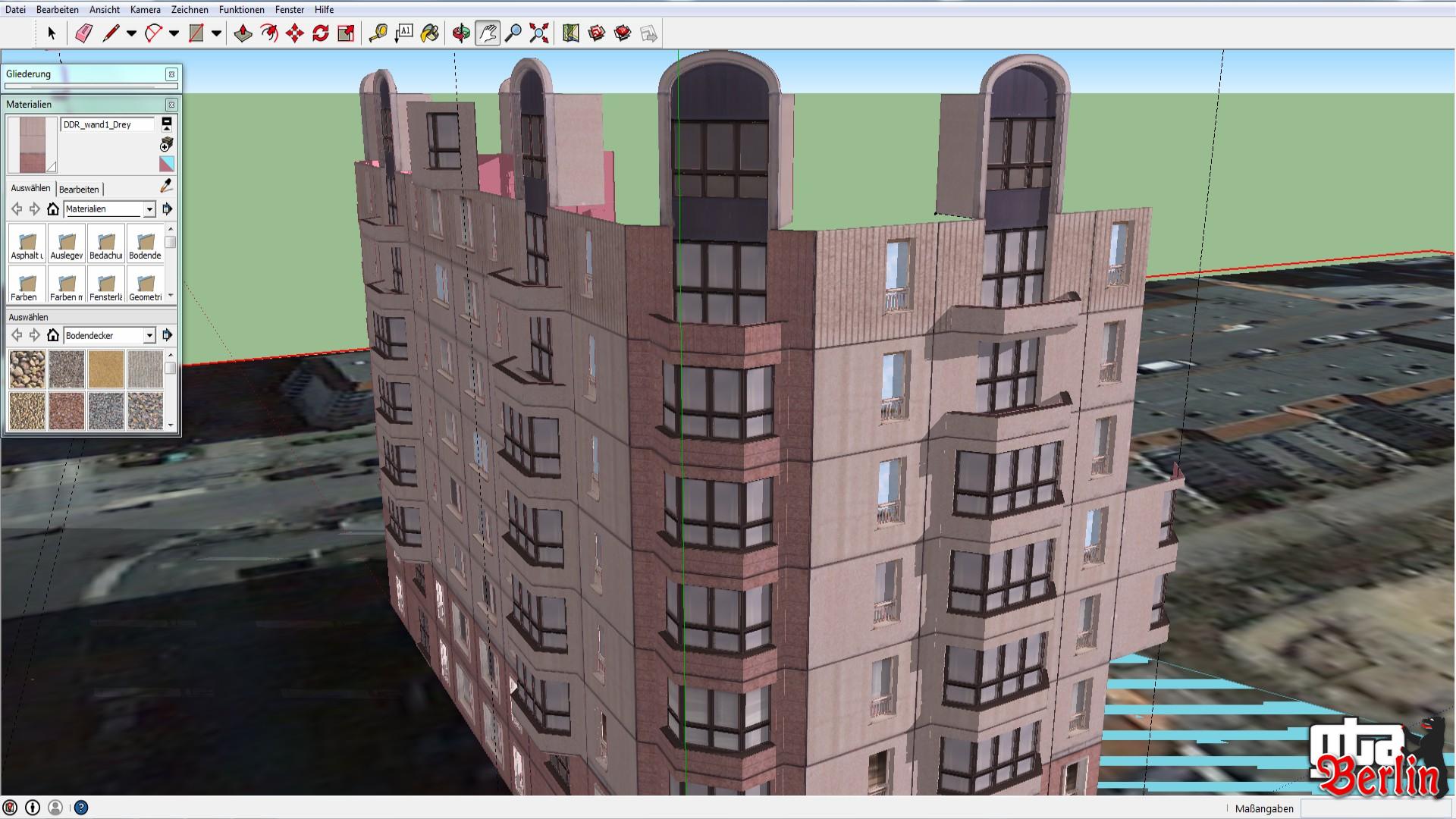Viewport: 1456px width, 819px height.
Task: Open Details menu of lower materials browser
Action: pos(168,335)
